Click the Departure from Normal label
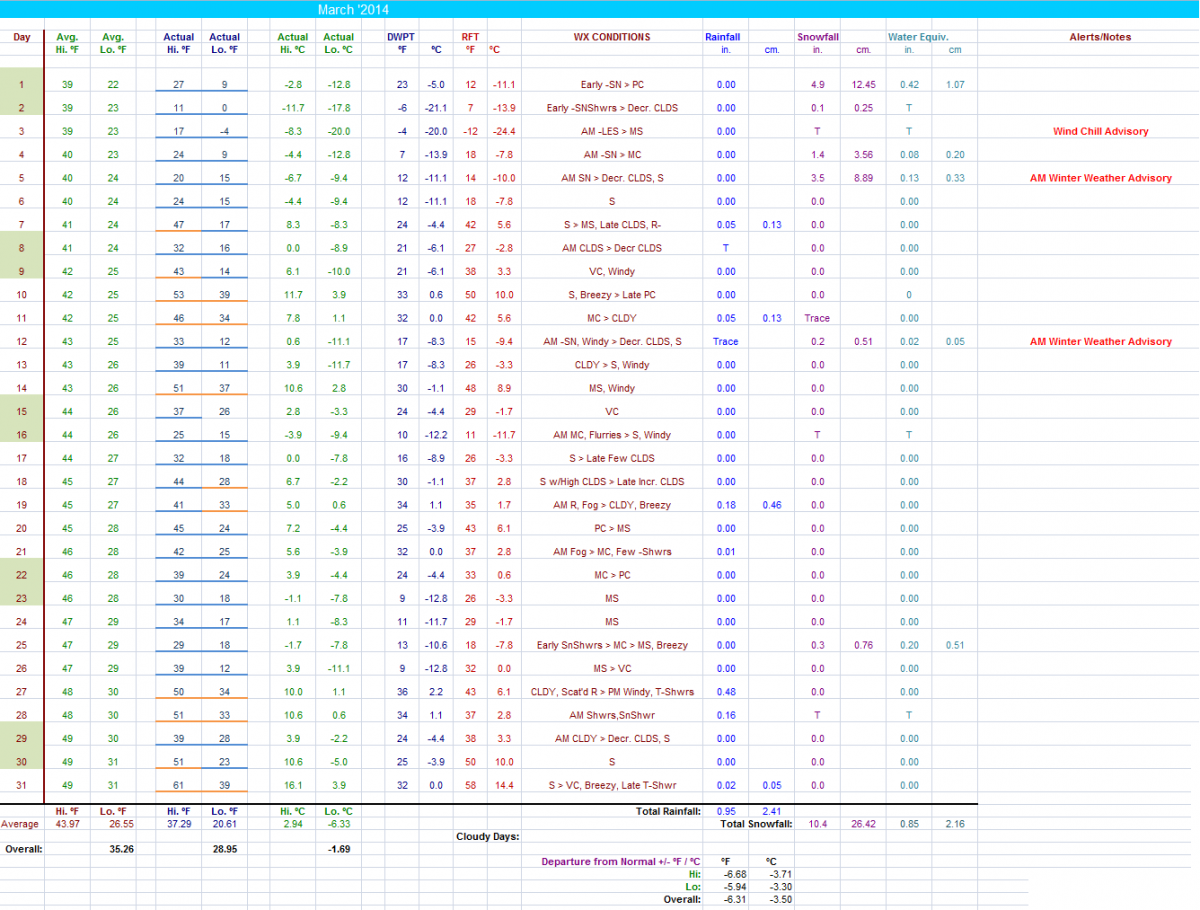1200x910 pixels. tap(621, 861)
